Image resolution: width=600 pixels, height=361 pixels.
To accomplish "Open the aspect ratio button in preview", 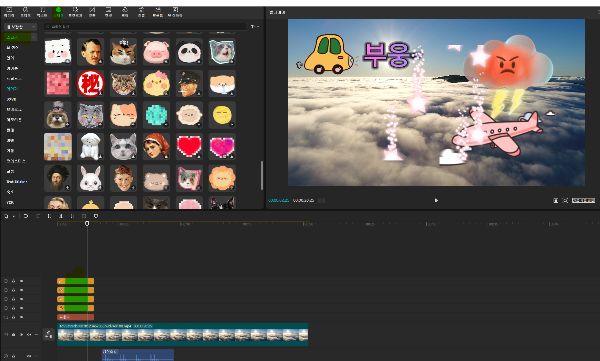I will click(x=583, y=200).
